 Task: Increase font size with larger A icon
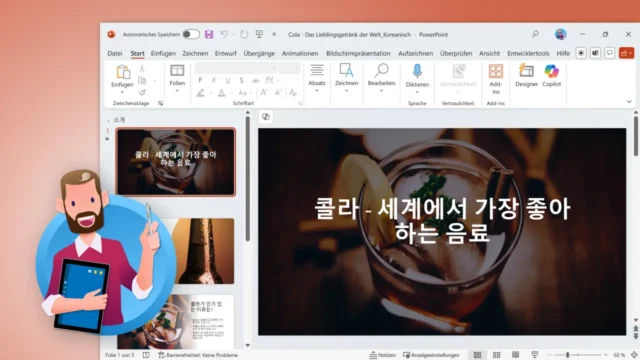pyautogui.click(x=264, y=93)
